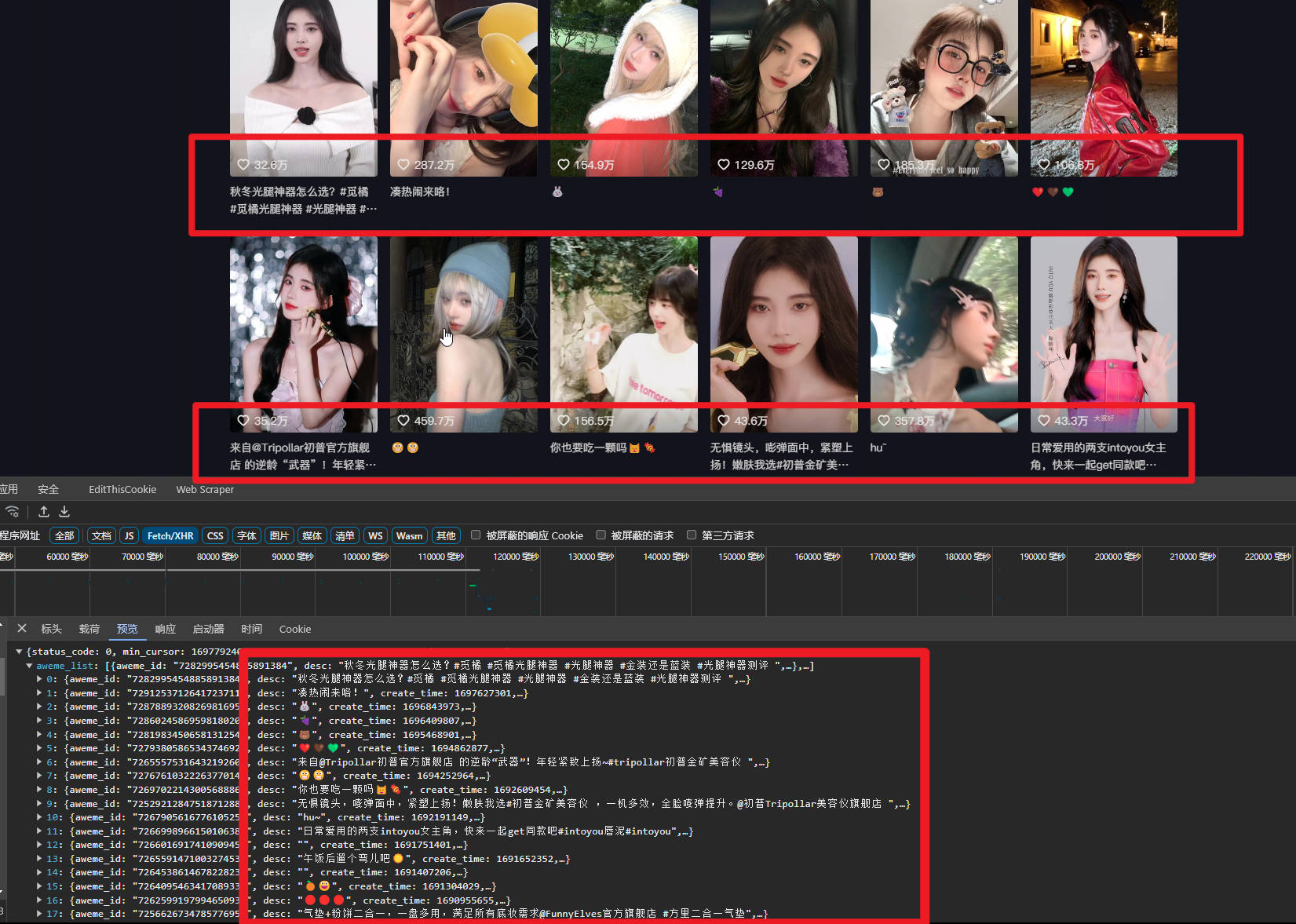The image size is (1296, 924).
Task: Open thumbnail of girl in red jacket
Action: 1104,88
